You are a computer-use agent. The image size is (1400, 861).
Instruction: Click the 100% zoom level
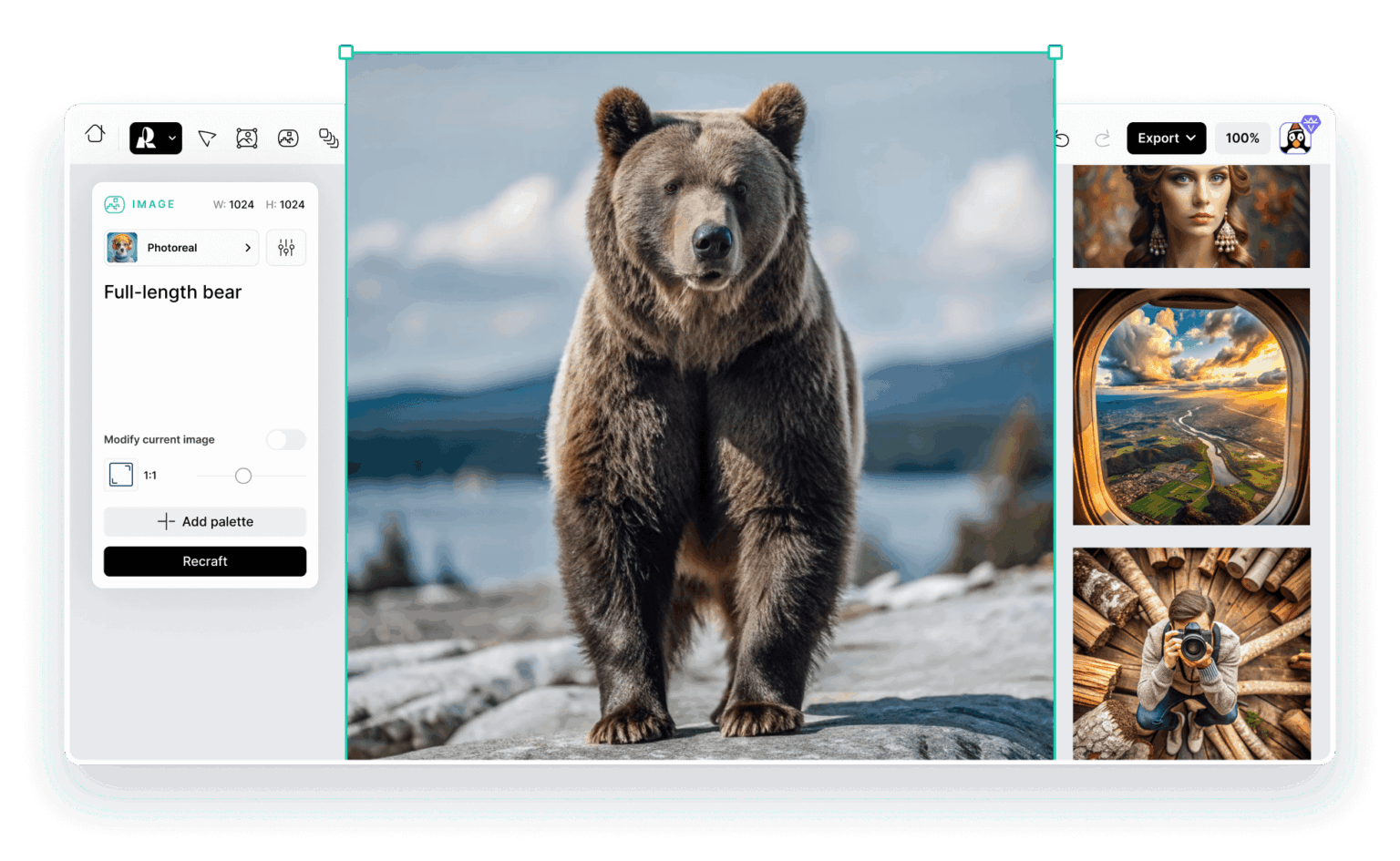(x=1242, y=138)
